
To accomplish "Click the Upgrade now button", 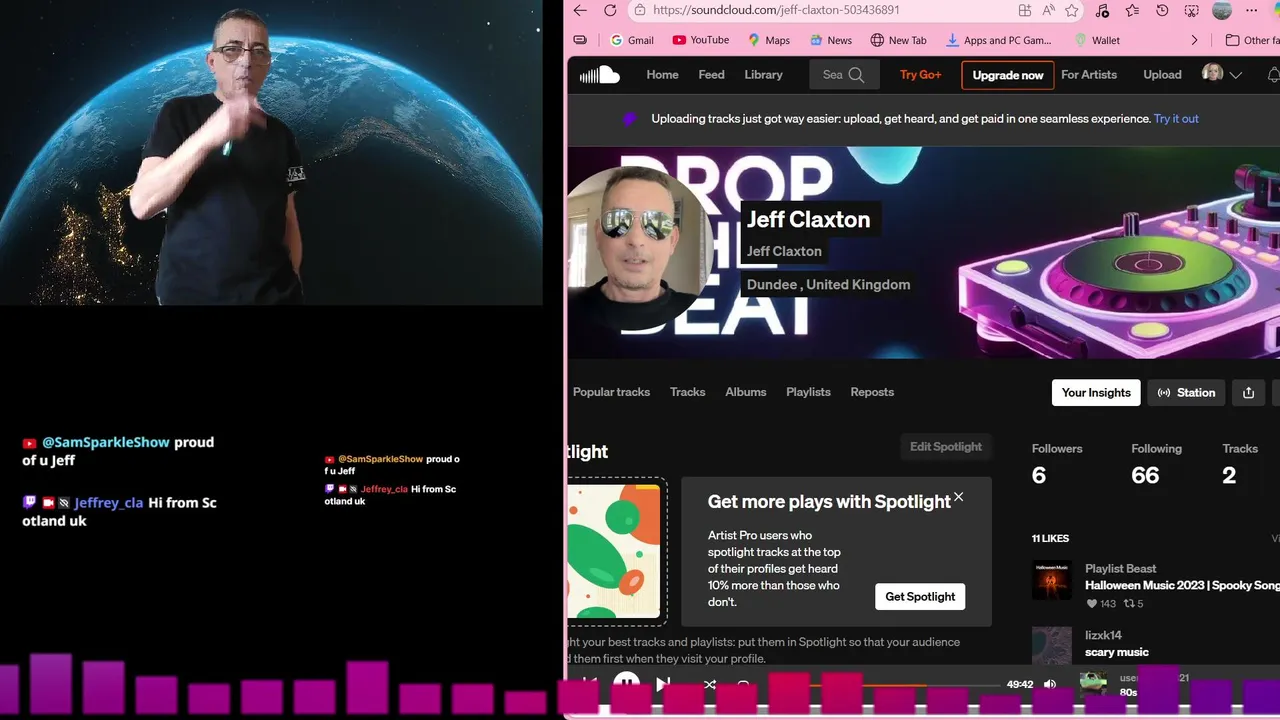I will 1008,75.
